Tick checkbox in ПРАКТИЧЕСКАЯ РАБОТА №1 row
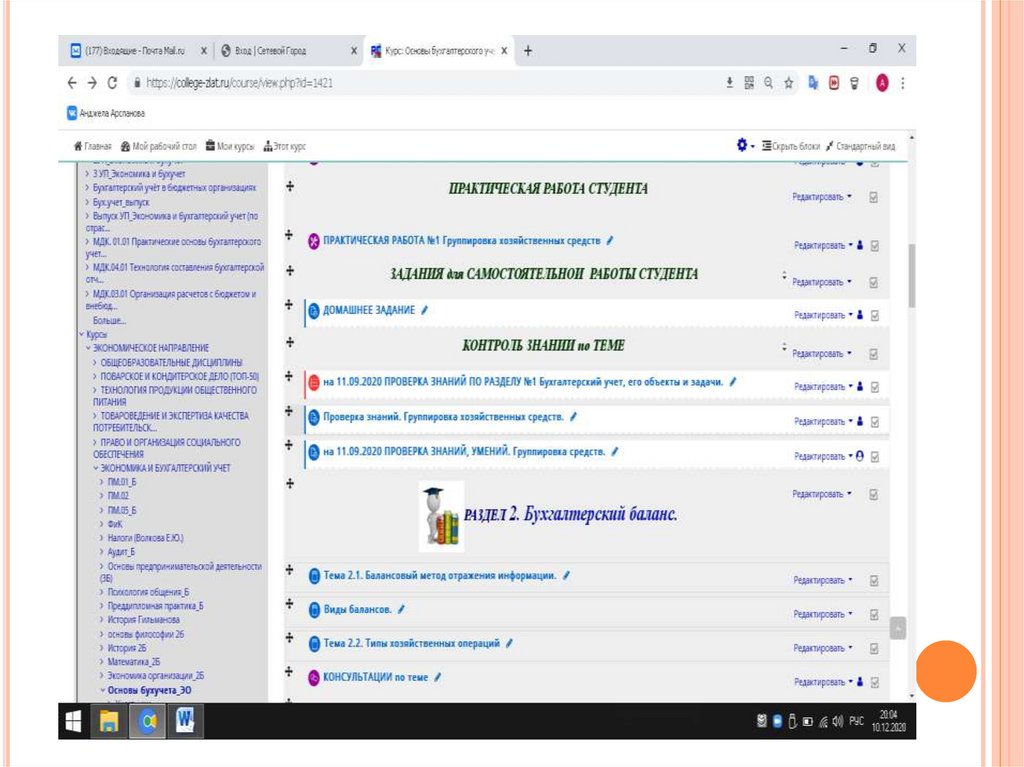The image size is (1024, 767). pyautogui.click(x=875, y=246)
